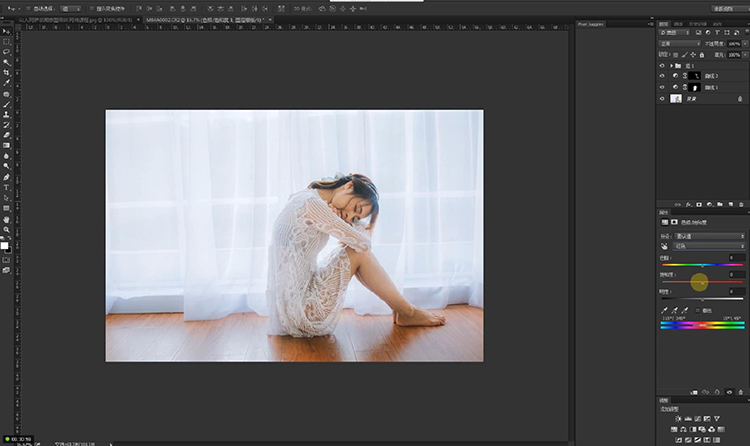Viewport: 750px width, 446px height.
Task: Click the create new group folder button
Action: [x=720, y=204]
